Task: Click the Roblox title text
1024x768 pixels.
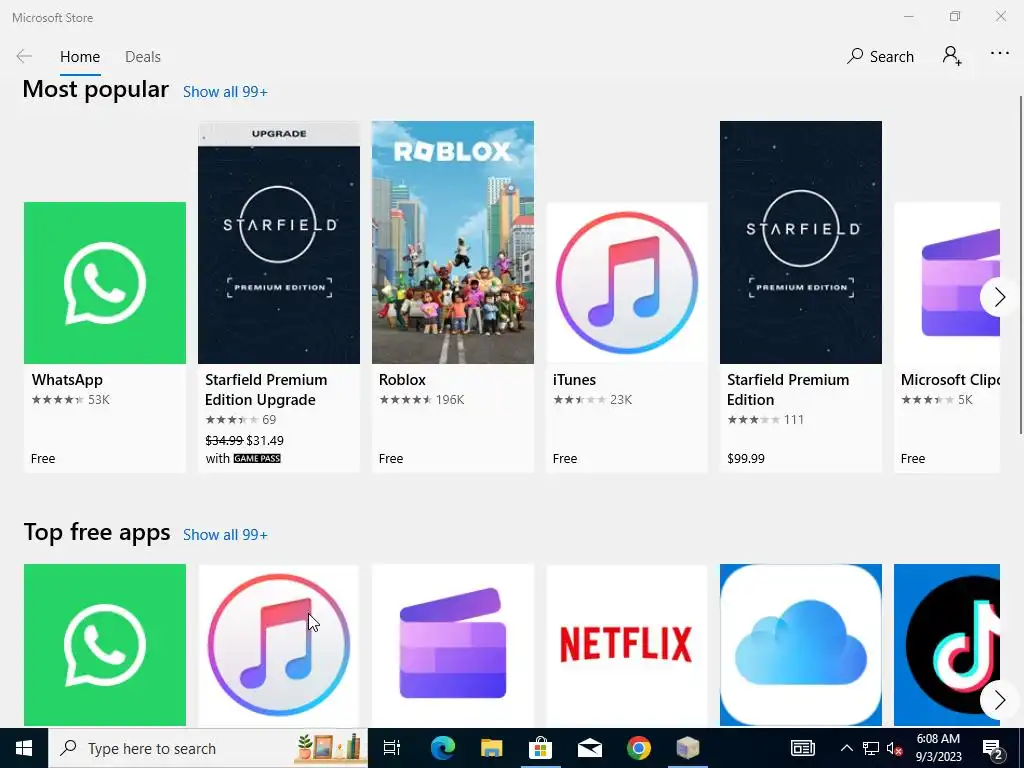Action: (402, 380)
